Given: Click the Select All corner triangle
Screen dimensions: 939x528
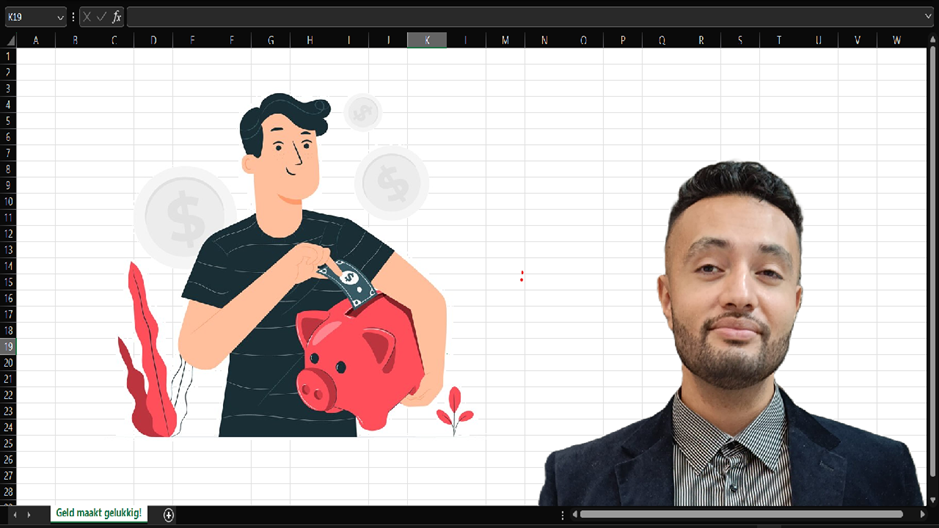Looking at the screenshot, I should pos(9,40).
